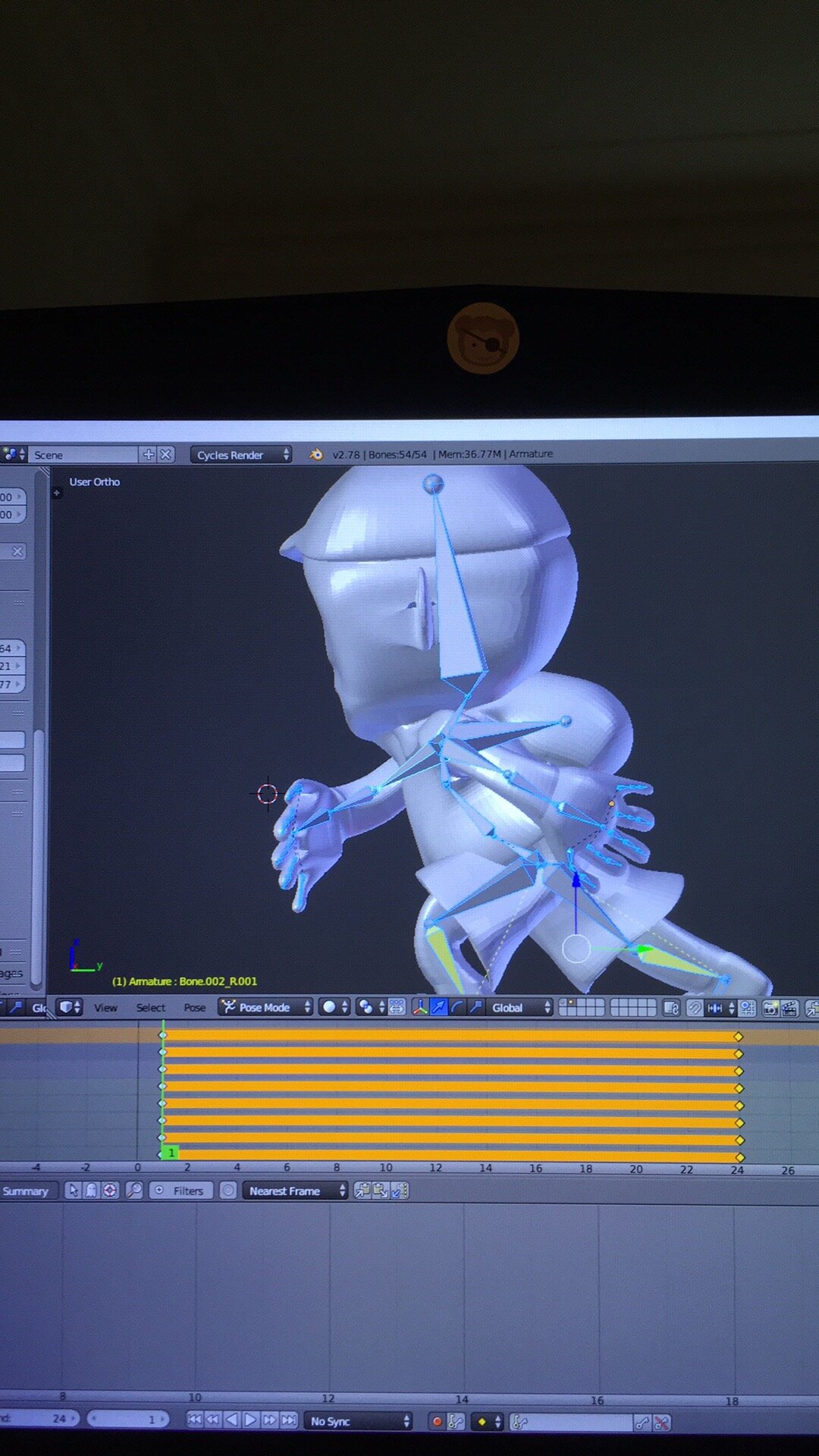819x1456 pixels.
Task: Select the scale manipulator icon
Action: click(x=475, y=1007)
